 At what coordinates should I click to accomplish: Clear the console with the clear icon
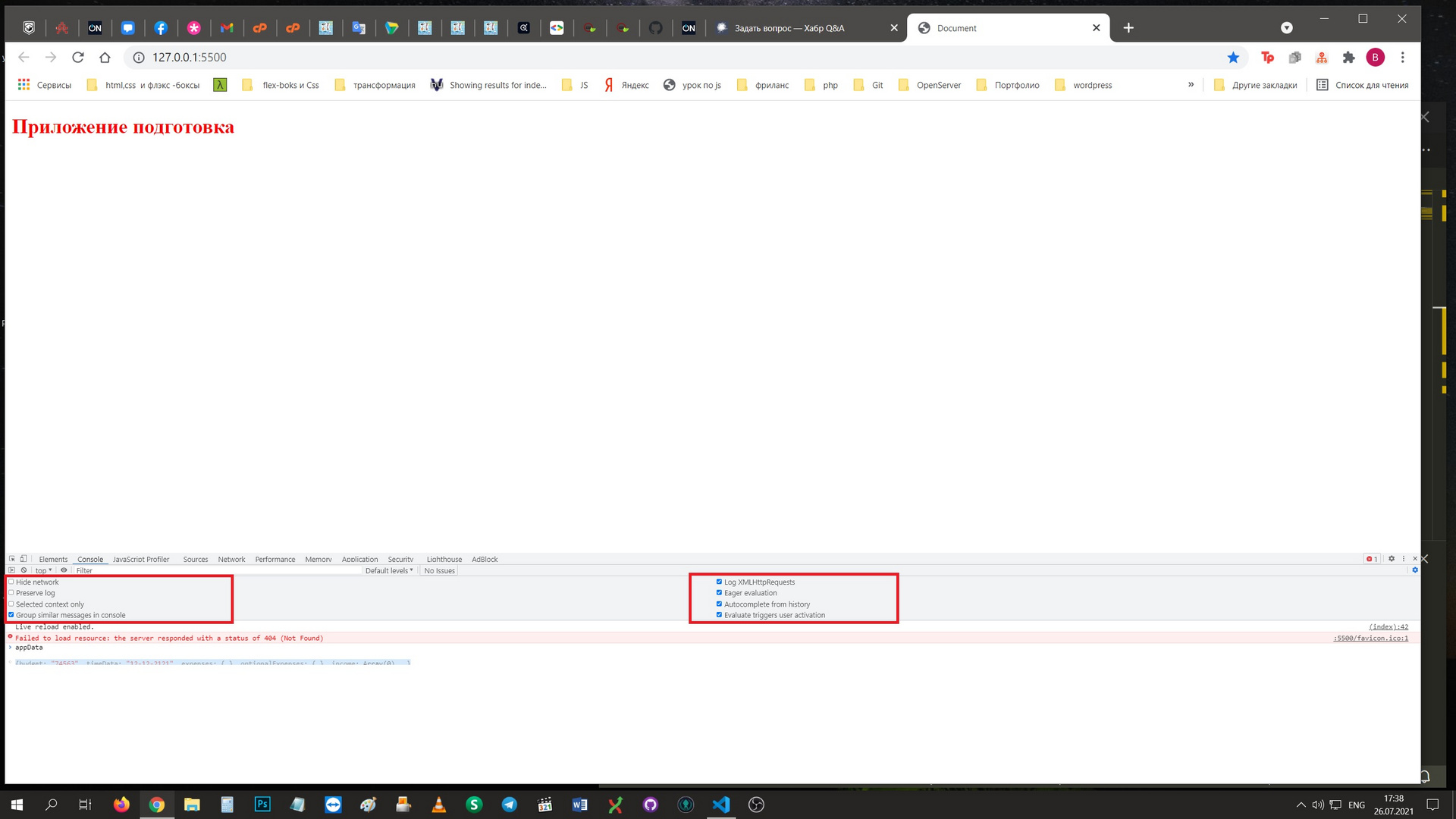coord(24,570)
